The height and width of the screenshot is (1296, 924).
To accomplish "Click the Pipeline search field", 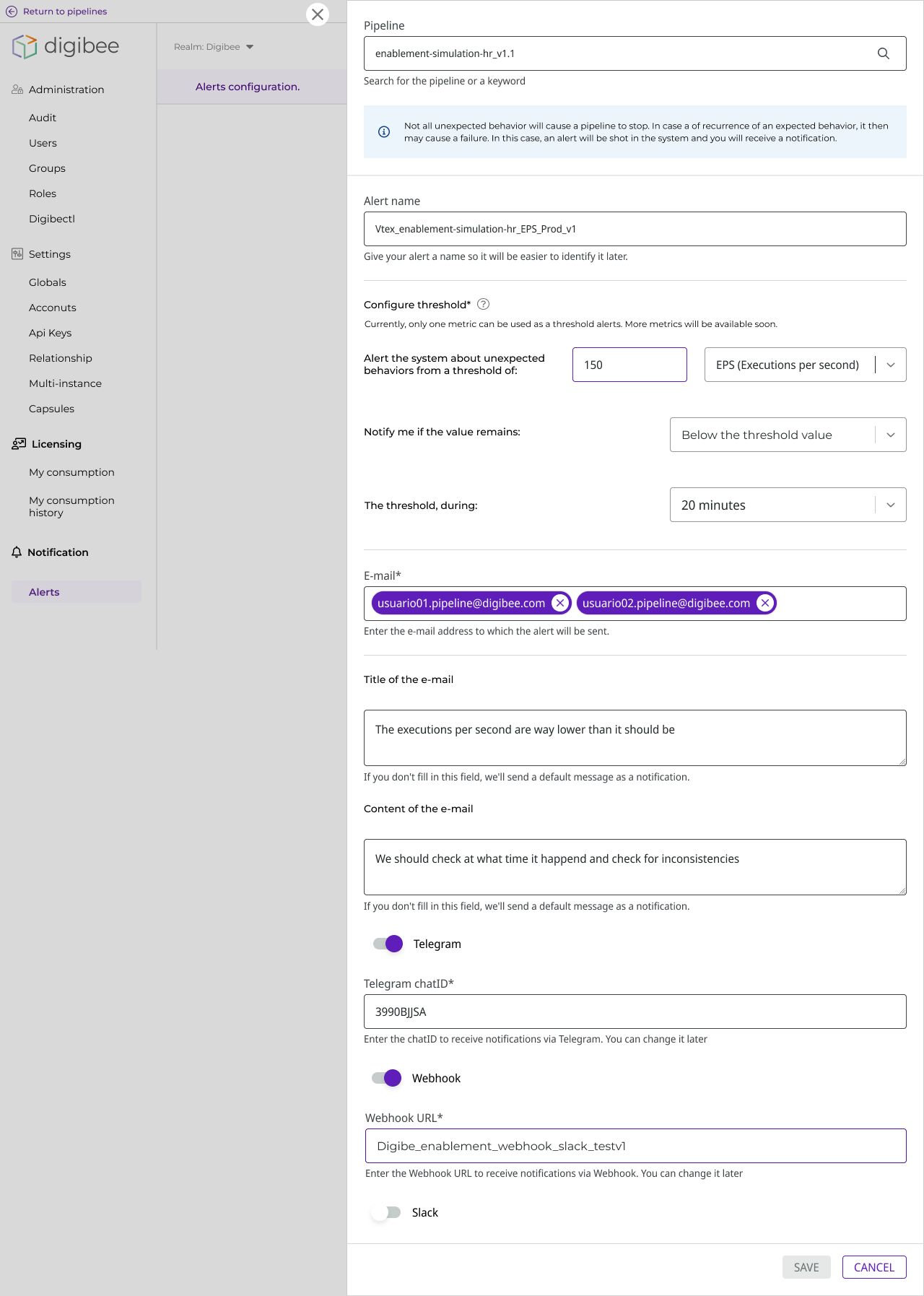I will [x=635, y=53].
